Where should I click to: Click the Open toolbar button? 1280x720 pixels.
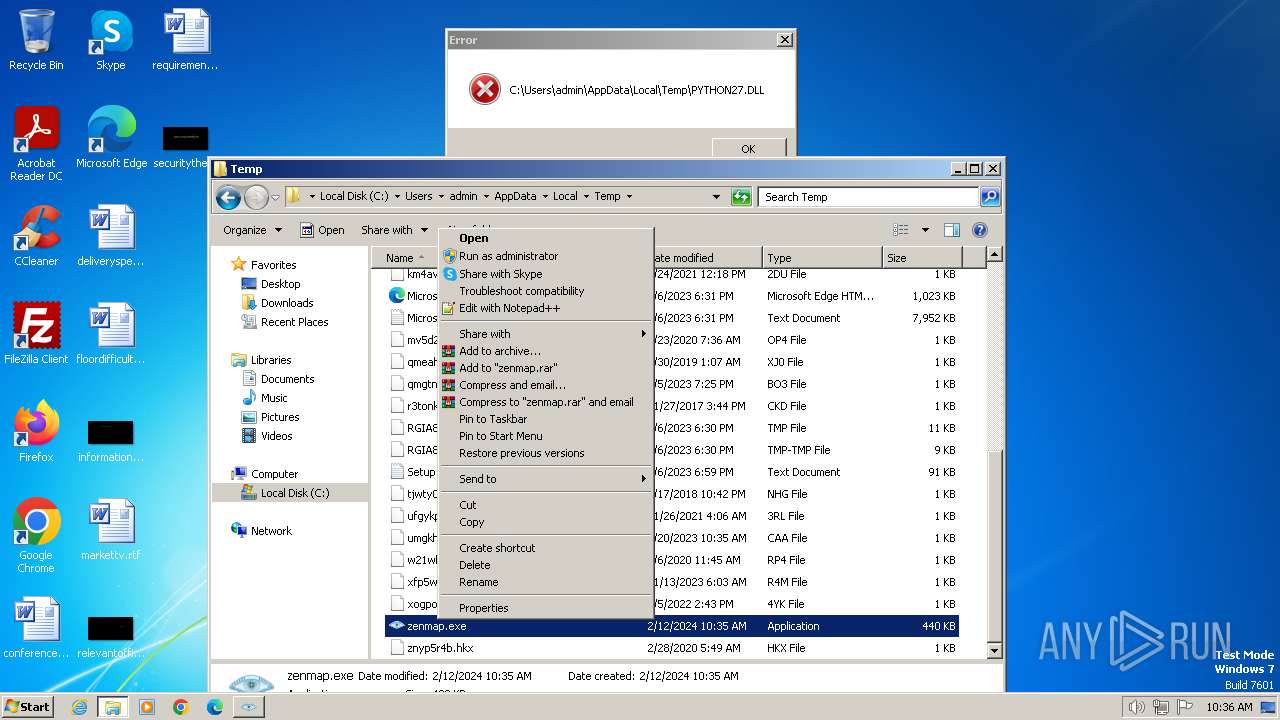point(322,230)
